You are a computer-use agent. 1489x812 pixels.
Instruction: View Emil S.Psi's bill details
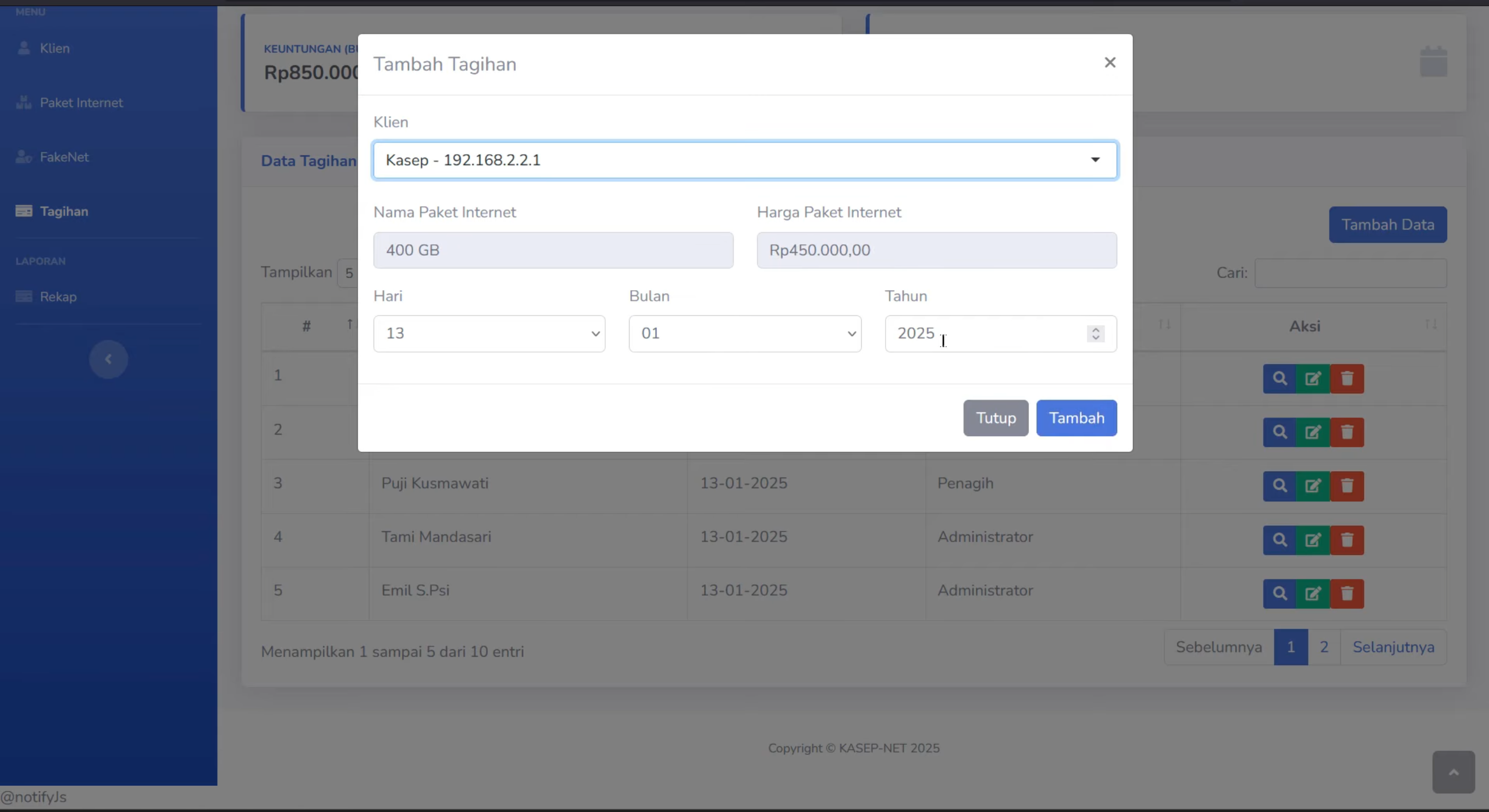click(1280, 593)
